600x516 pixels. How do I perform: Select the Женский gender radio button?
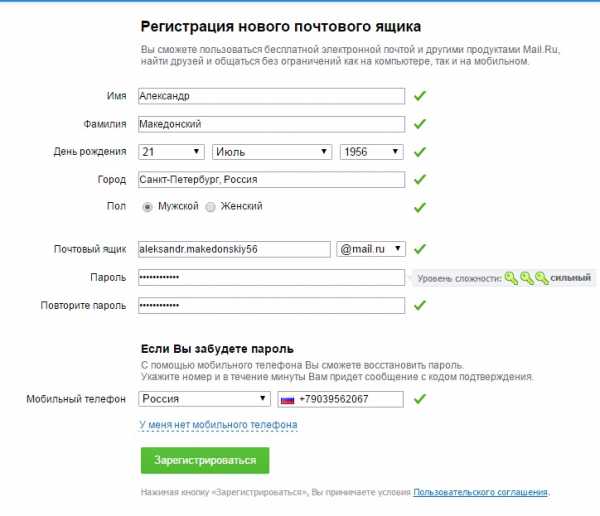pyautogui.click(x=210, y=207)
